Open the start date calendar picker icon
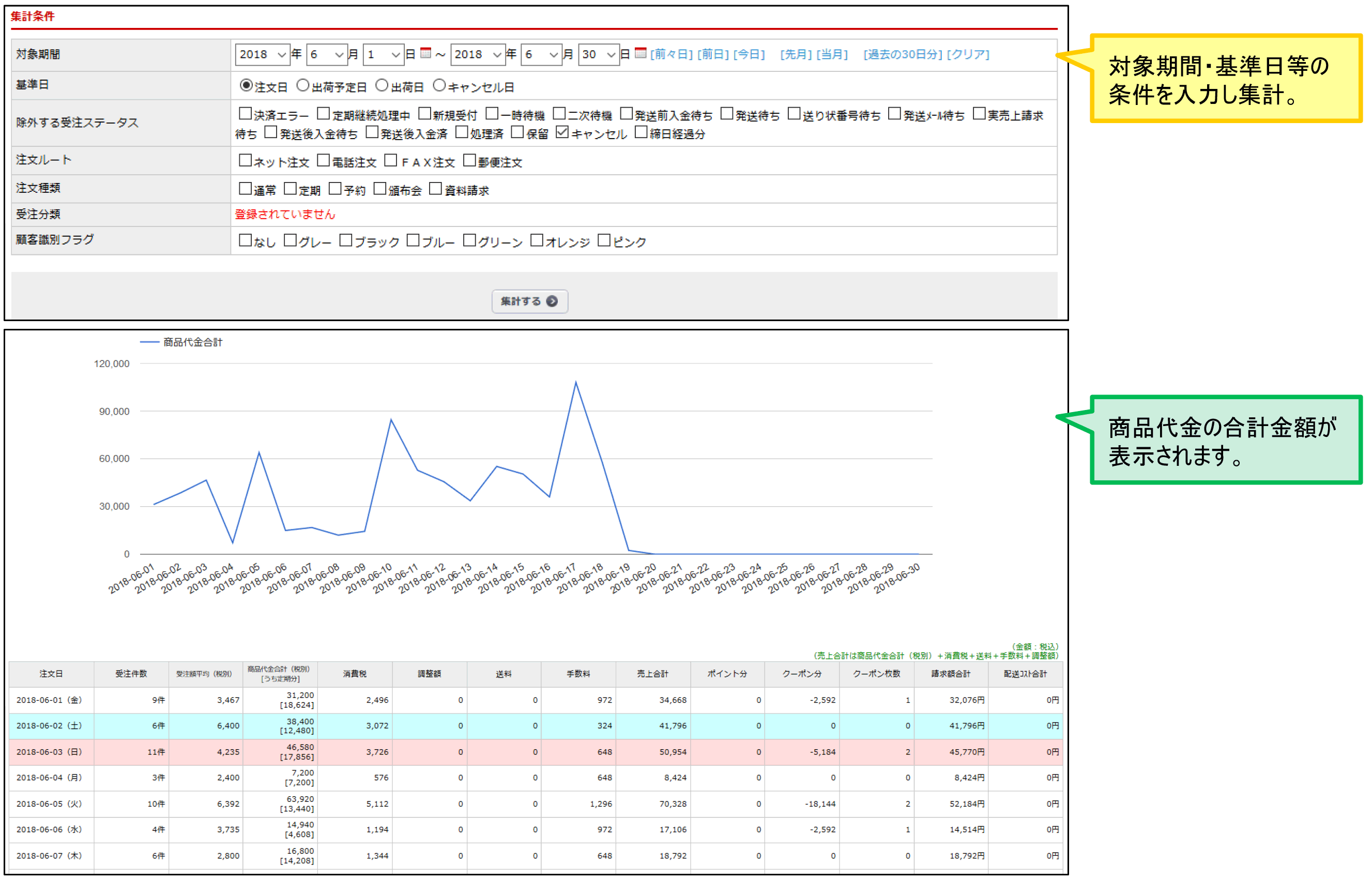 tap(425, 53)
